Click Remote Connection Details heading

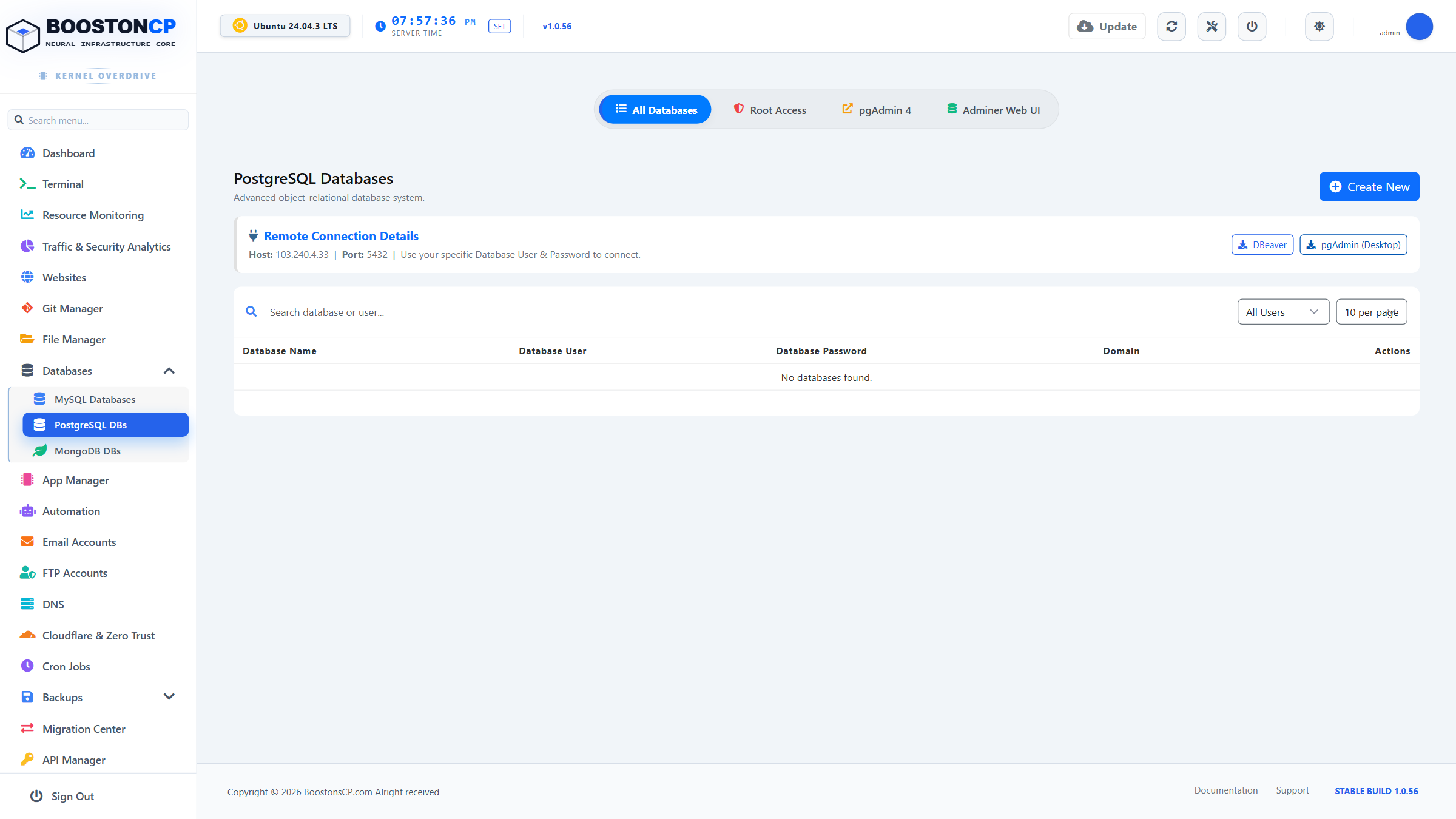coord(341,236)
